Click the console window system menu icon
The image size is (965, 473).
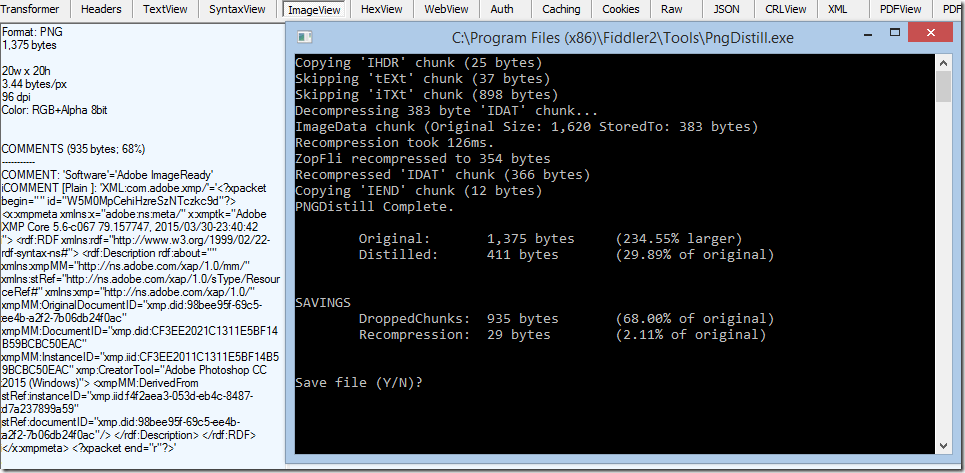(305, 38)
